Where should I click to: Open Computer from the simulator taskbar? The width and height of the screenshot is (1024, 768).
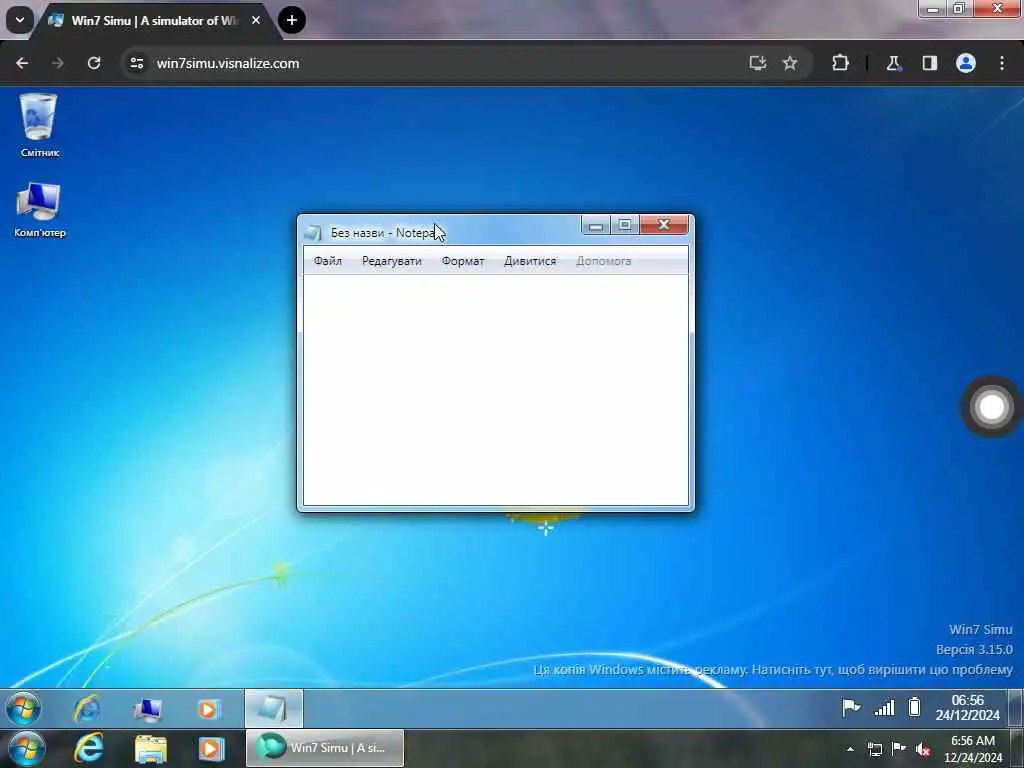[148, 709]
